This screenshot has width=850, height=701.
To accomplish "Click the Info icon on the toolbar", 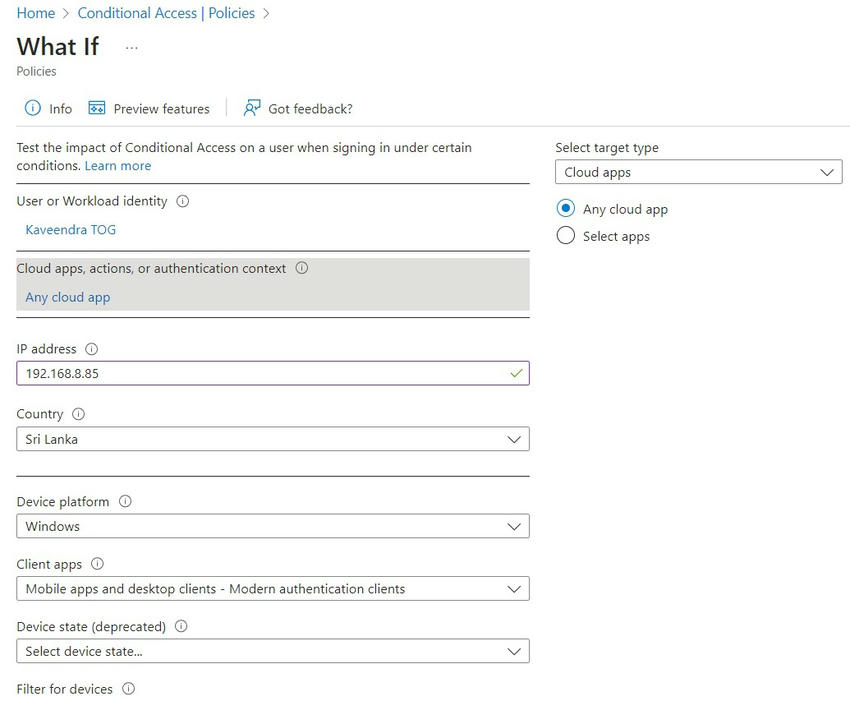I will (x=32, y=108).
